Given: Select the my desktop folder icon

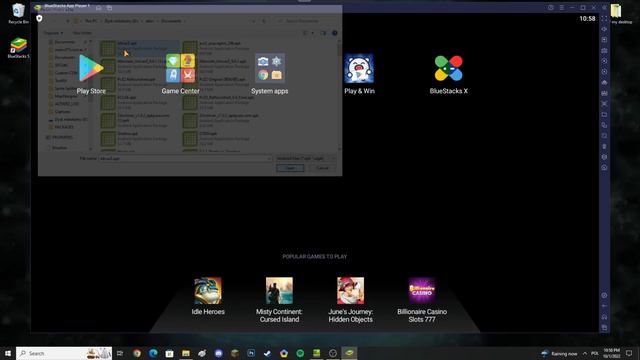Looking at the screenshot, I should 621,13.
